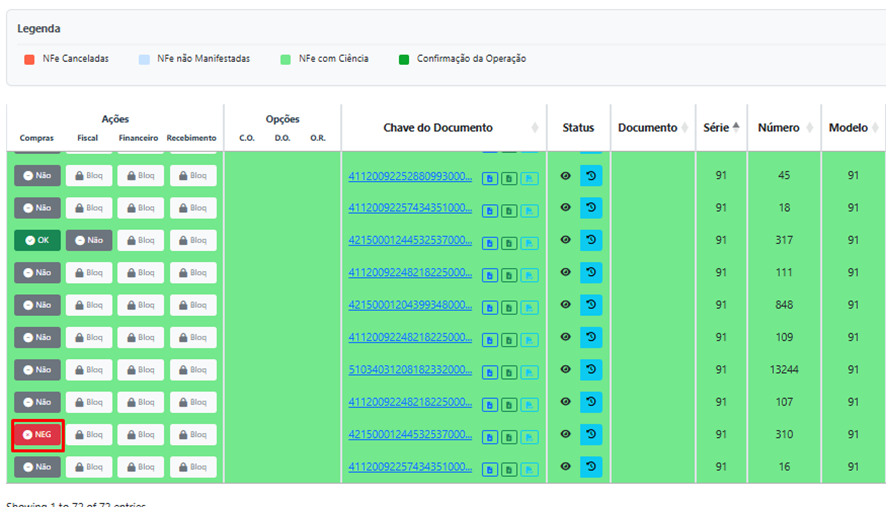Toggle Fiscal Não button in row 317
This screenshot has width=886, height=507.
89,240
